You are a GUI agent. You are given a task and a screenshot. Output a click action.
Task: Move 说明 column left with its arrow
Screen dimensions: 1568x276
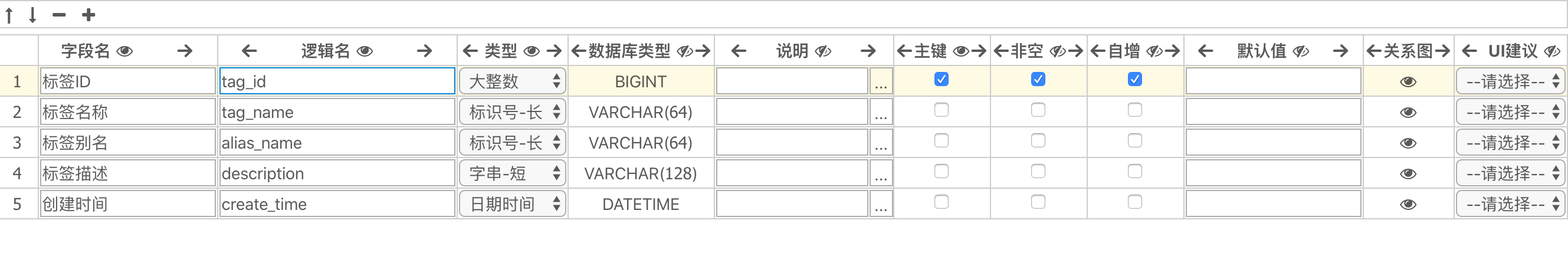[x=739, y=51]
